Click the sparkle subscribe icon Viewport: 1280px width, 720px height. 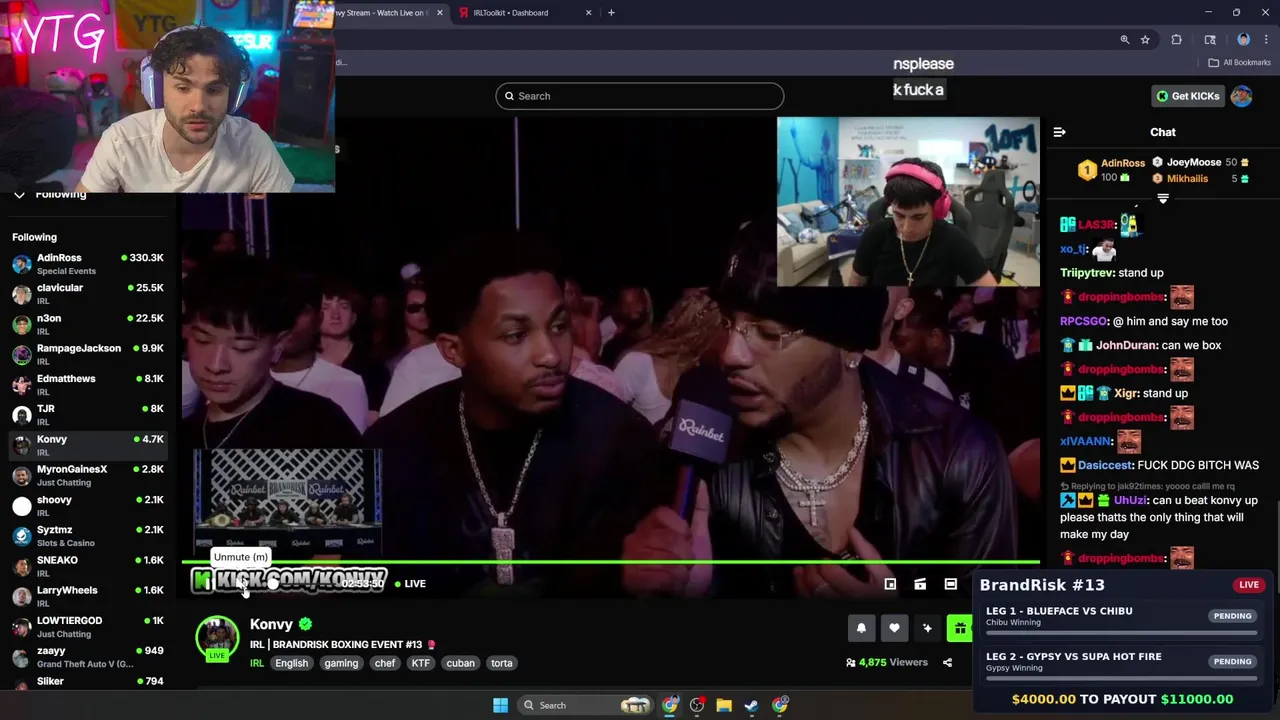(x=927, y=628)
